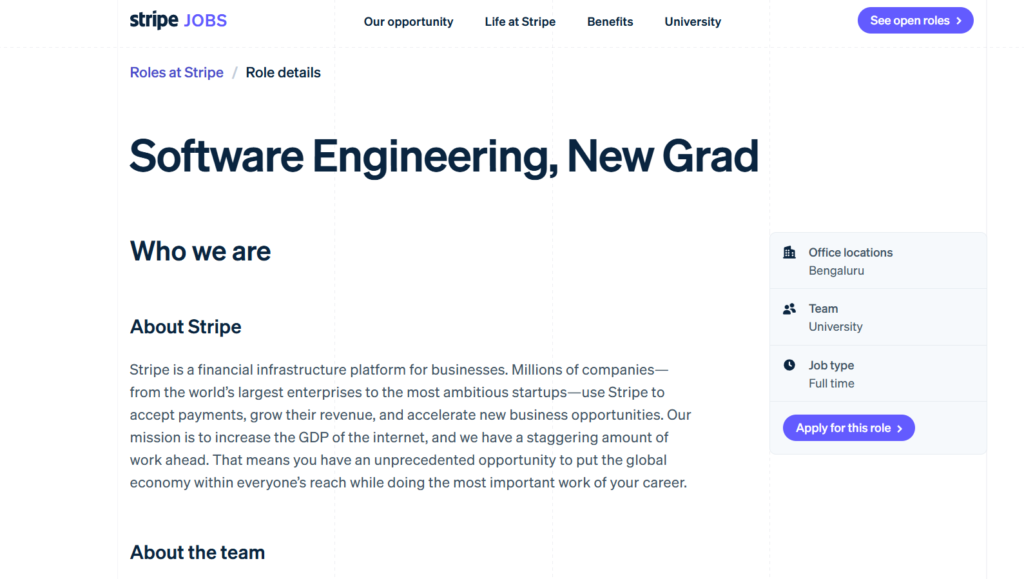Click University under Team in the sidebar
This screenshot has width=1024, height=579.
tap(835, 326)
